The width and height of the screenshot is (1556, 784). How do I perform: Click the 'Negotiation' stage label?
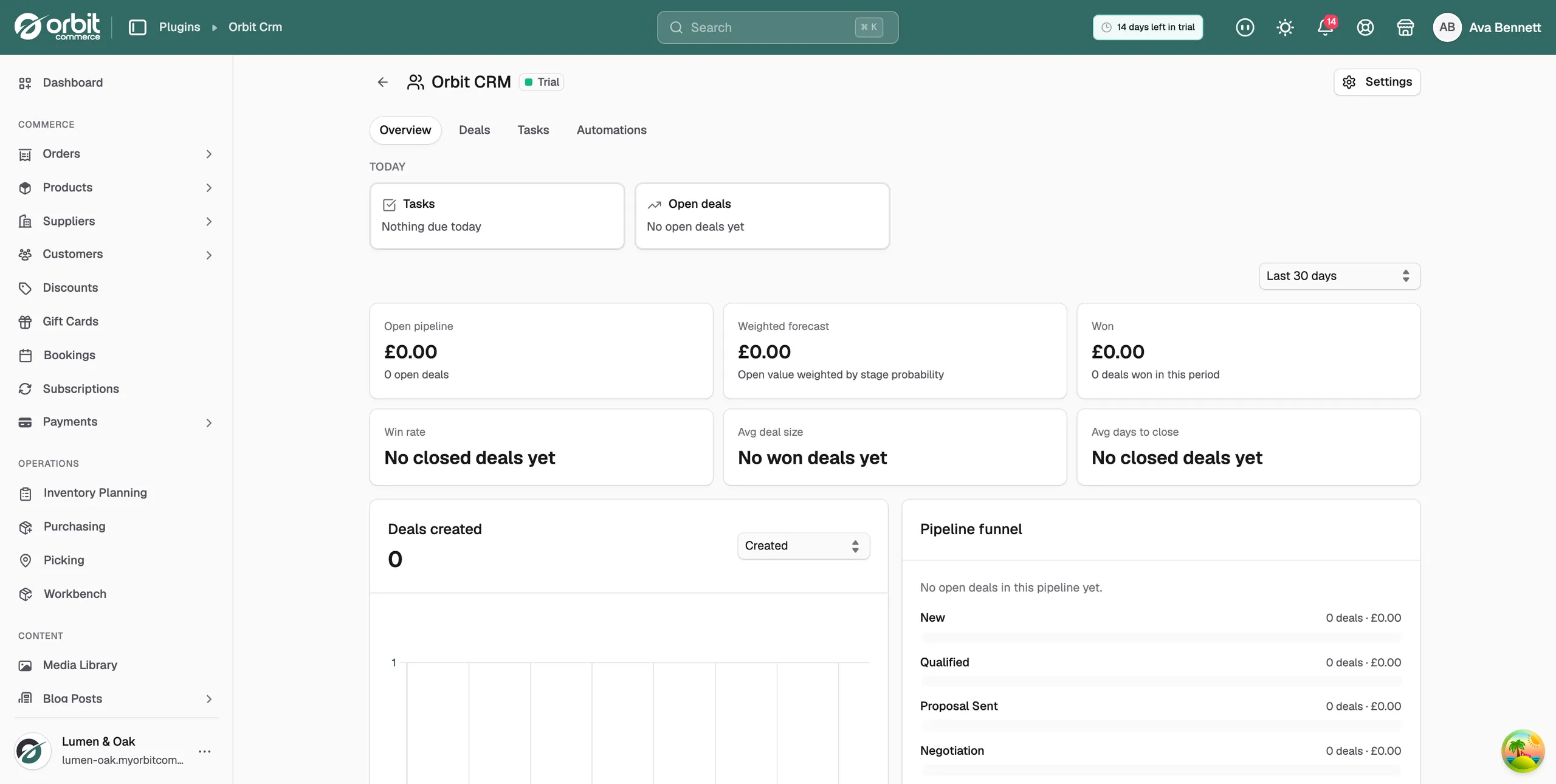point(952,751)
